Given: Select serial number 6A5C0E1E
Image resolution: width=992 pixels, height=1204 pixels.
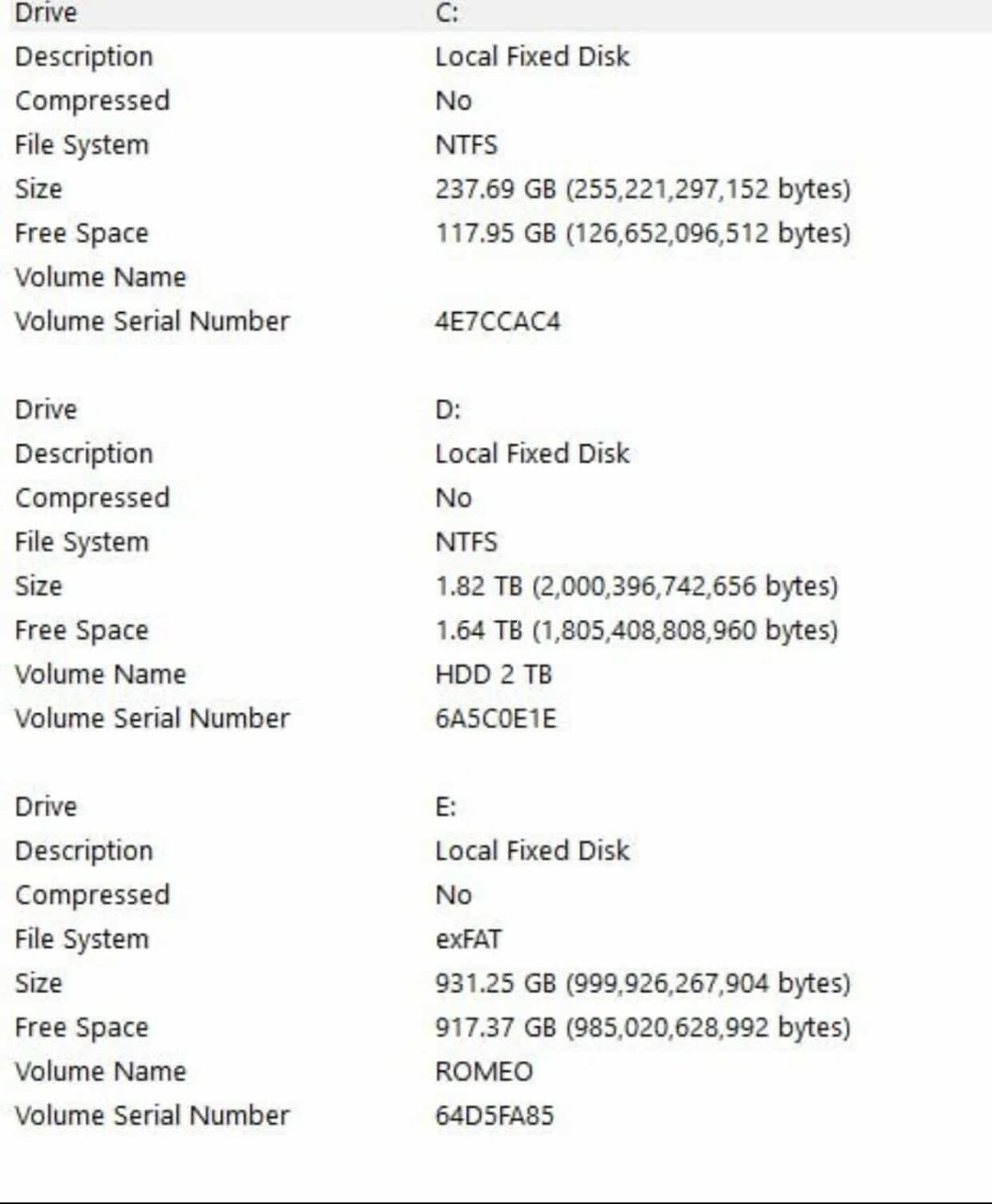Looking at the screenshot, I should coord(496,719).
